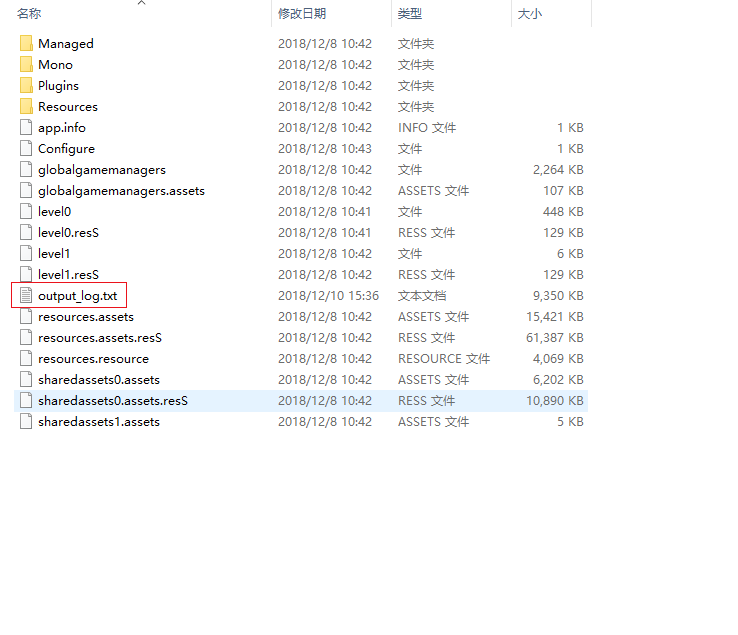738x635 pixels.
Task: Click the INFO 文件 type cell
Action: (427, 128)
